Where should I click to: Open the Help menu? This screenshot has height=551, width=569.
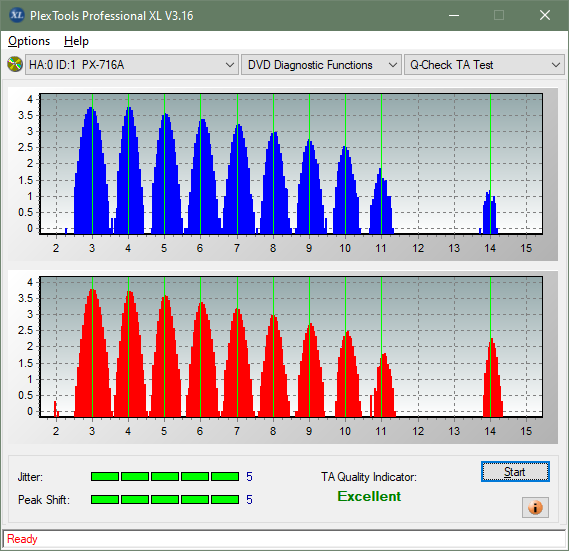[76, 41]
